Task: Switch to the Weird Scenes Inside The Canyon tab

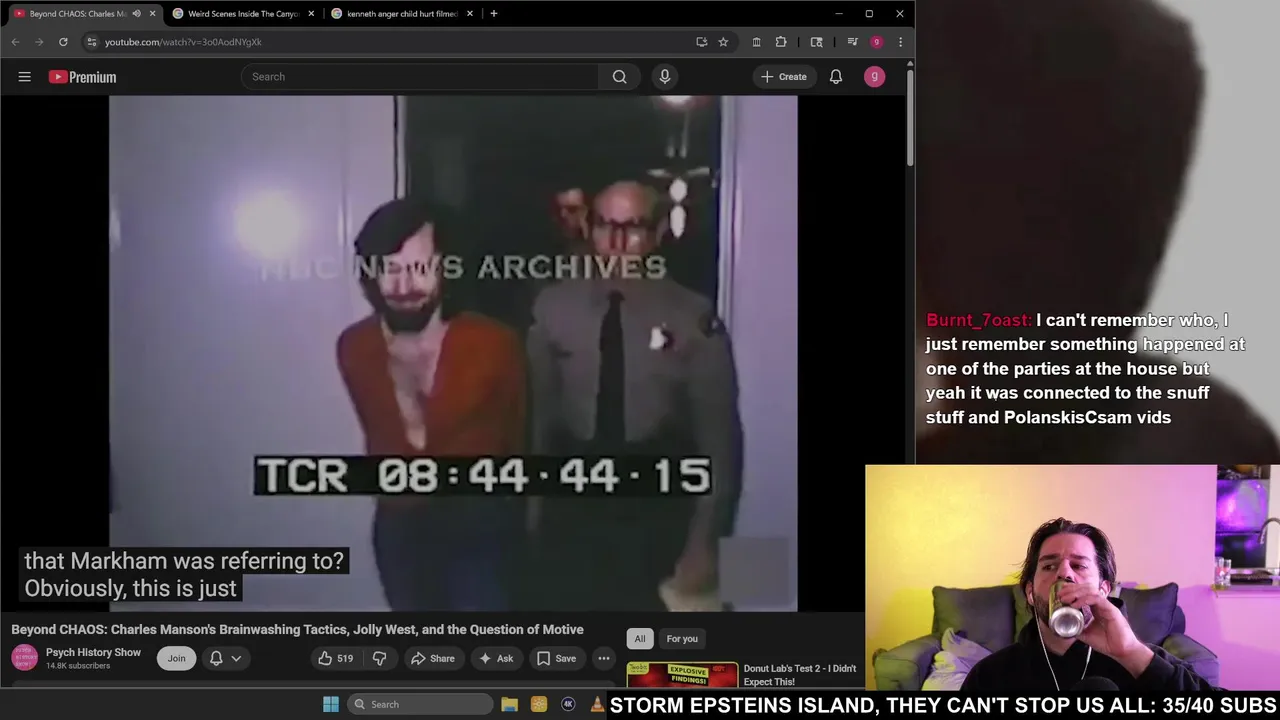Action: coord(243,14)
